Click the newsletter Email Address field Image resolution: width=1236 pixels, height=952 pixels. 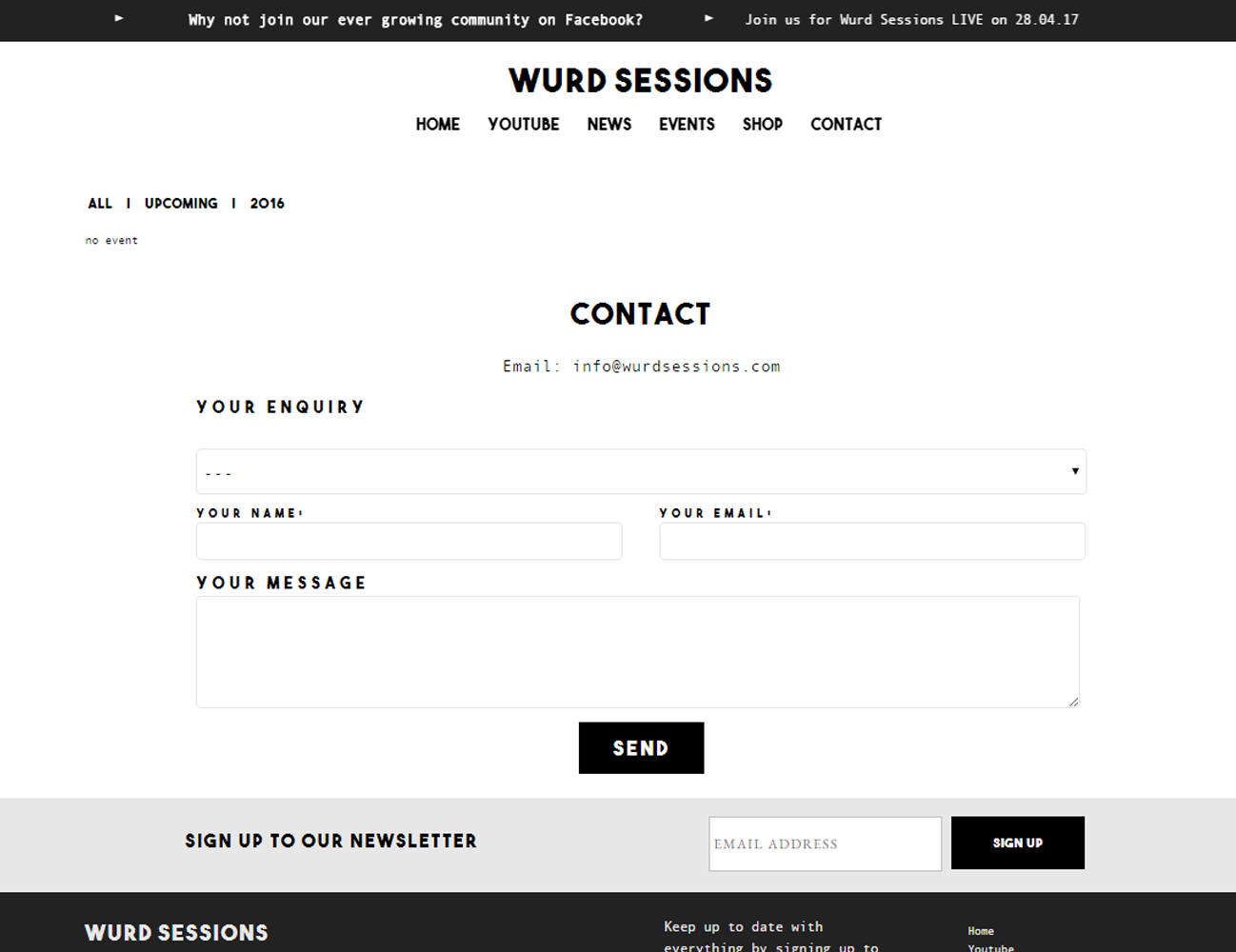pos(826,843)
